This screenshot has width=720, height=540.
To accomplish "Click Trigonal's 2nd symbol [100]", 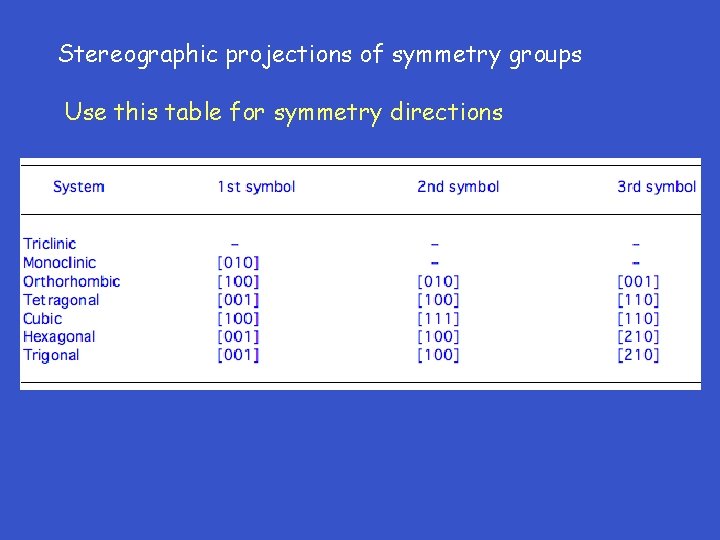I will coord(438,355).
